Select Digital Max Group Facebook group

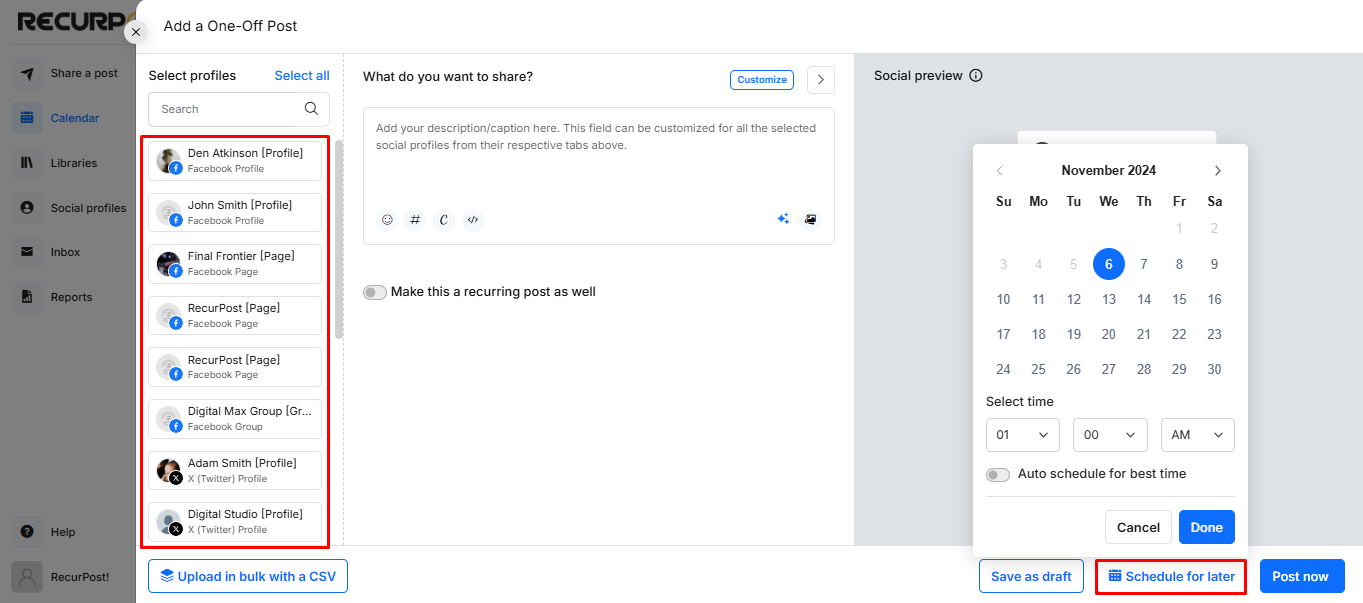[235, 419]
